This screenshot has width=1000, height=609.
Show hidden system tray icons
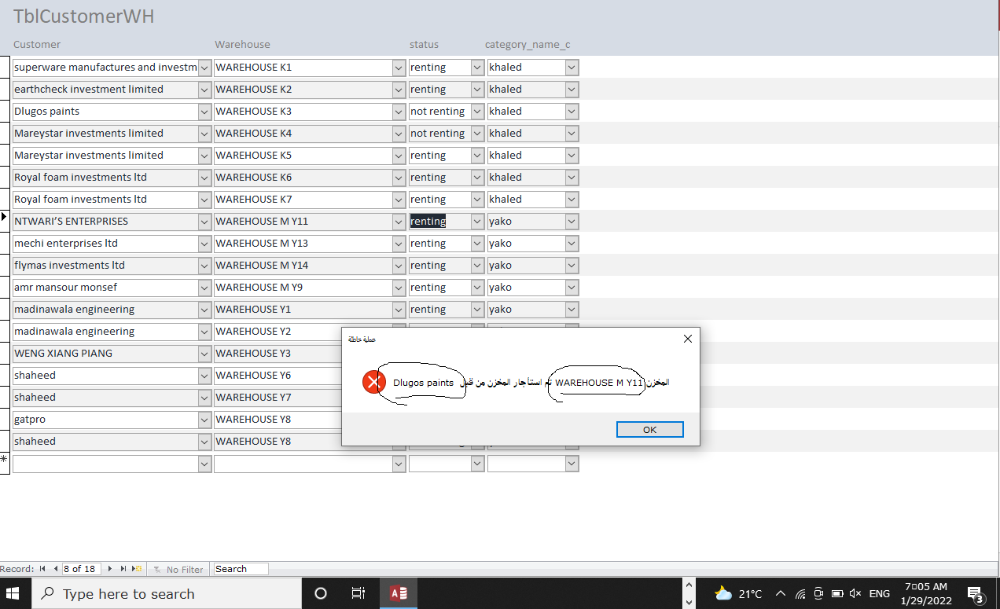coord(781,594)
